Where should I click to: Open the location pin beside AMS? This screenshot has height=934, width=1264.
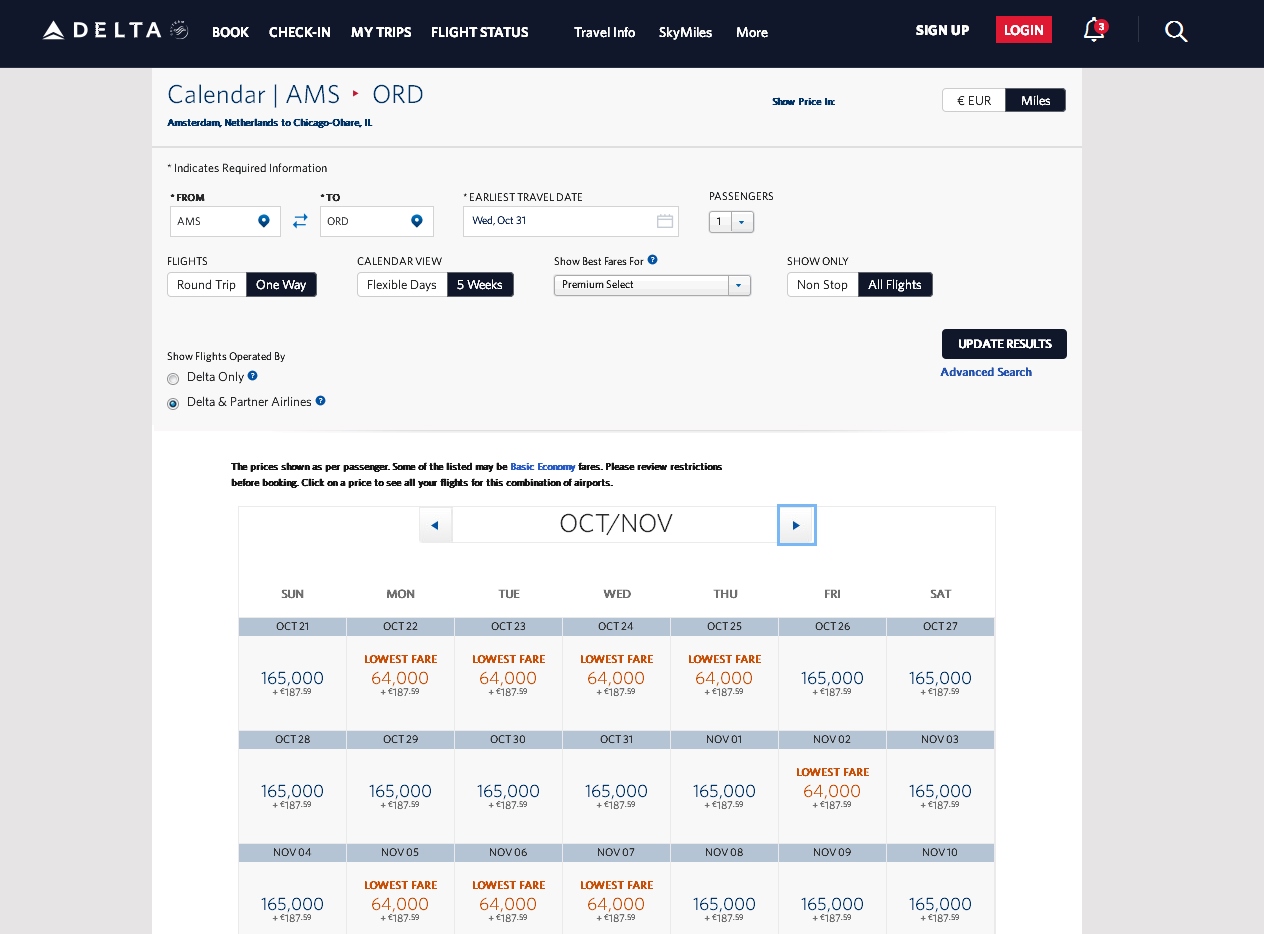coord(263,221)
